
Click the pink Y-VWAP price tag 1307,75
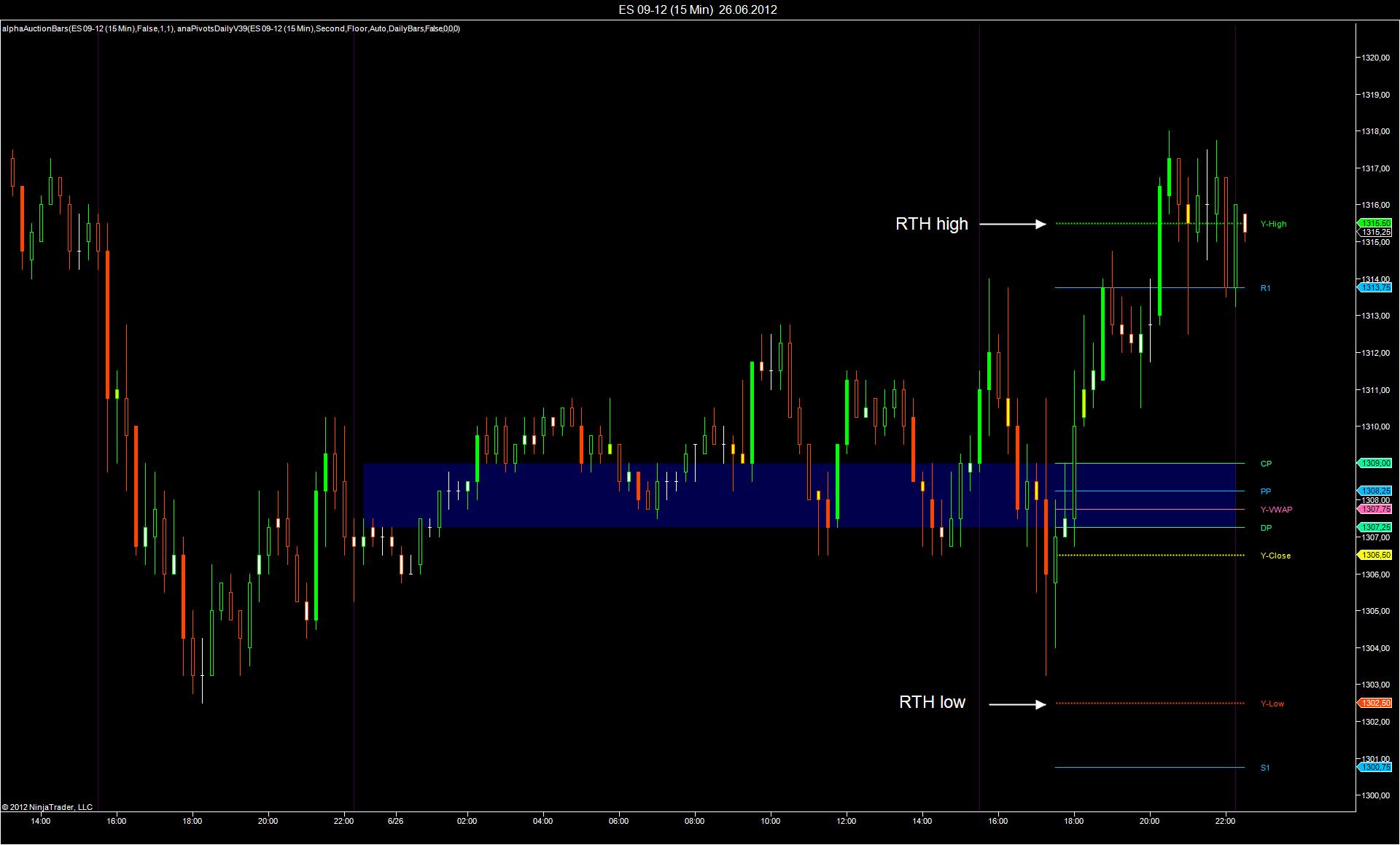point(1375,509)
